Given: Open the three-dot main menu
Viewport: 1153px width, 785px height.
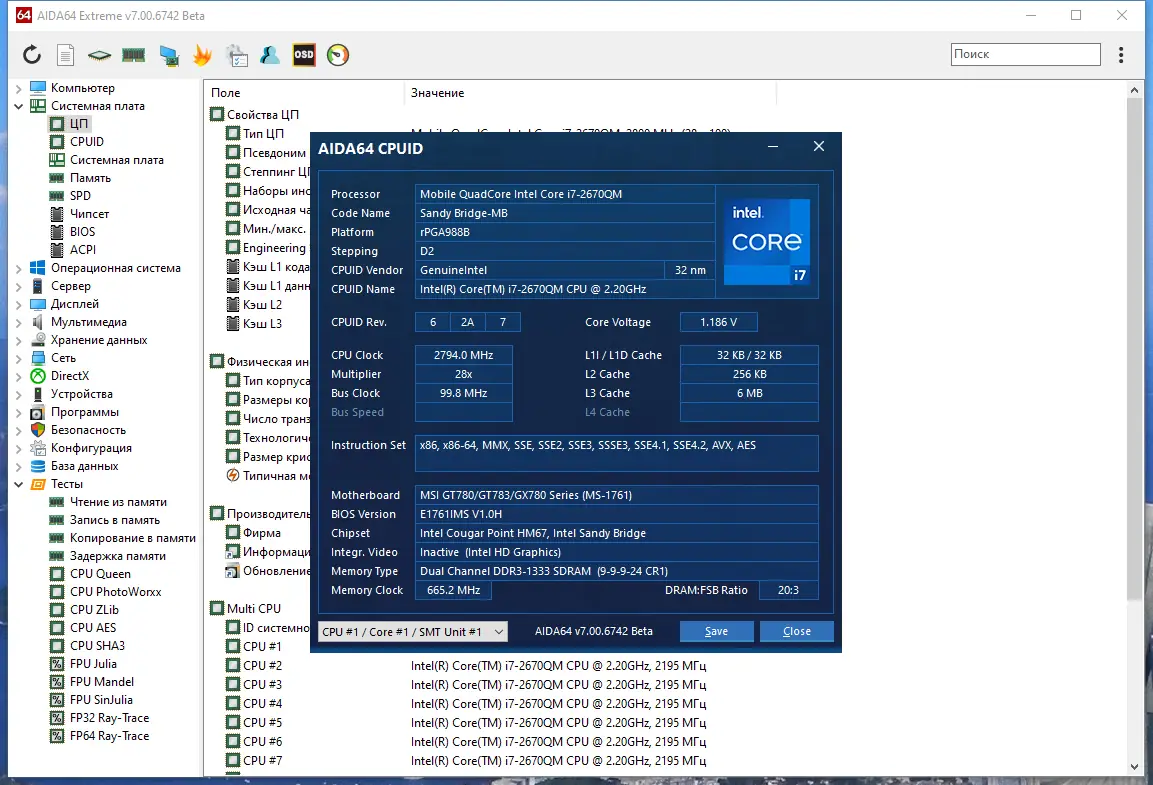Looking at the screenshot, I should (x=1121, y=54).
